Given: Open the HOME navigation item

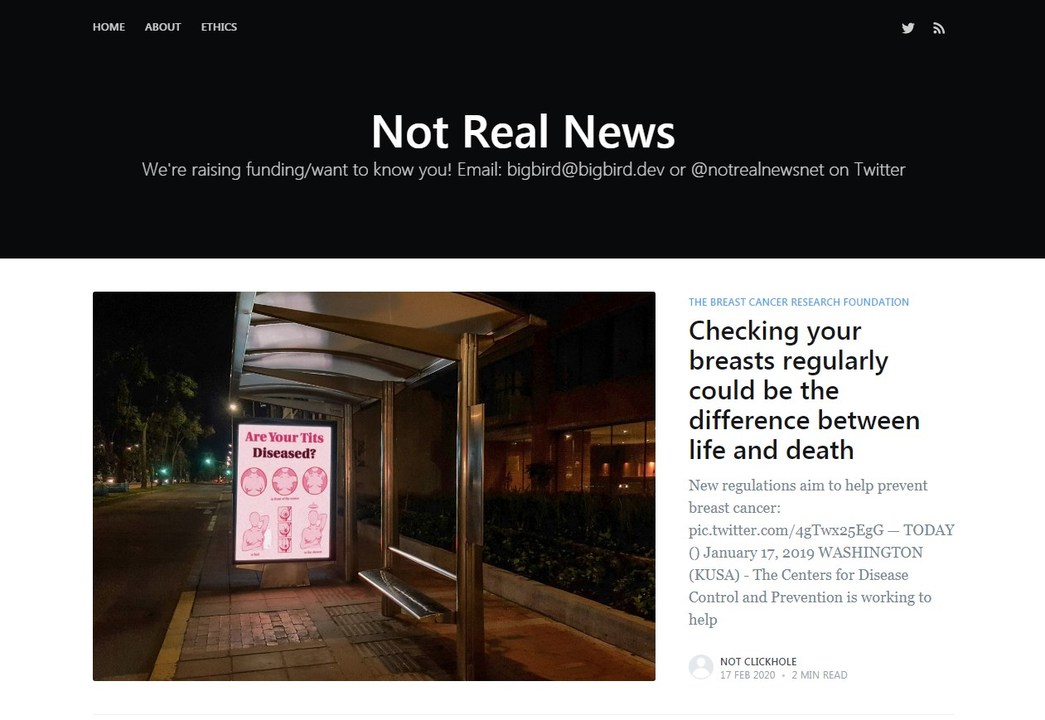Looking at the screenshot, I should point(109,27).
